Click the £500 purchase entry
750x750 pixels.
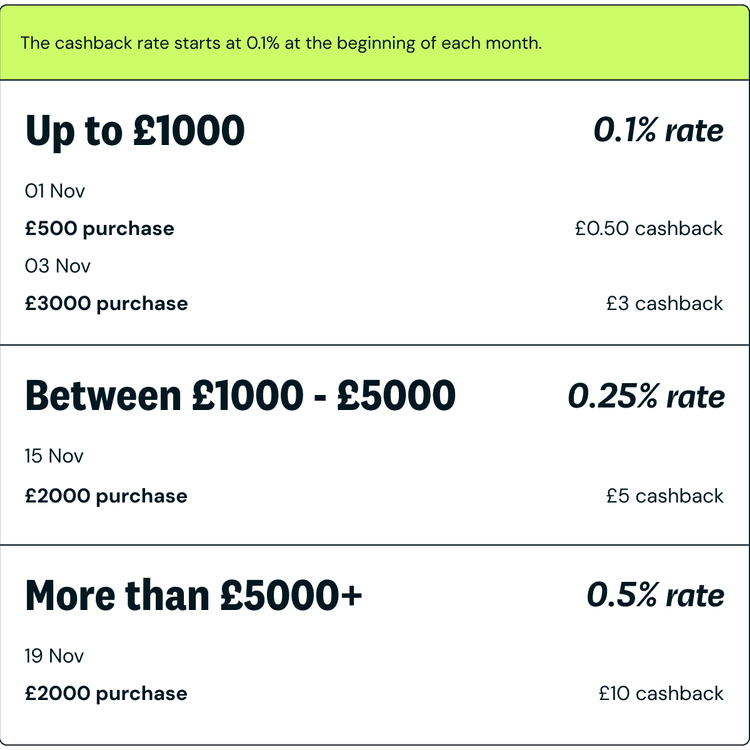tap(100, 229)
